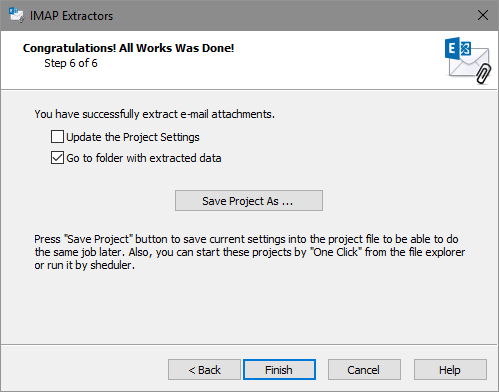Click the Save Project instruction paragraph

tap(250, 252)
